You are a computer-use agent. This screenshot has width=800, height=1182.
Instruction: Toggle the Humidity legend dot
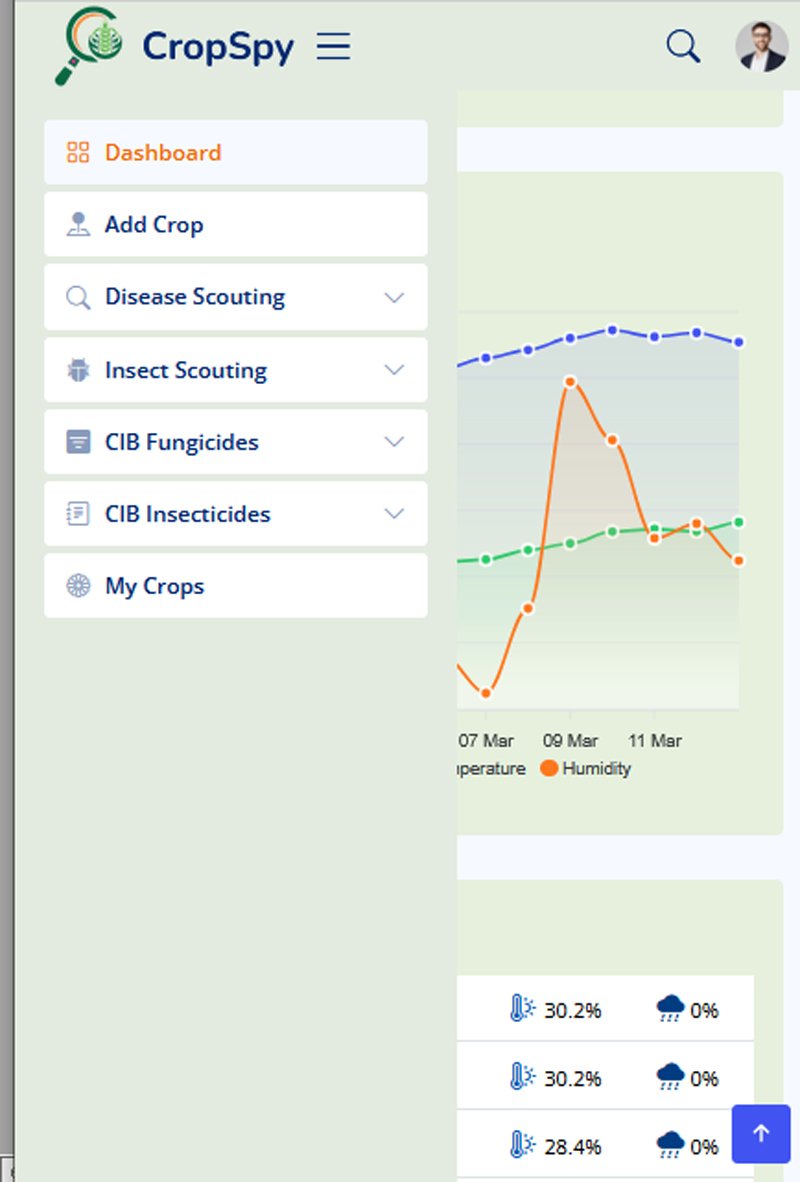tap(551, 768)
